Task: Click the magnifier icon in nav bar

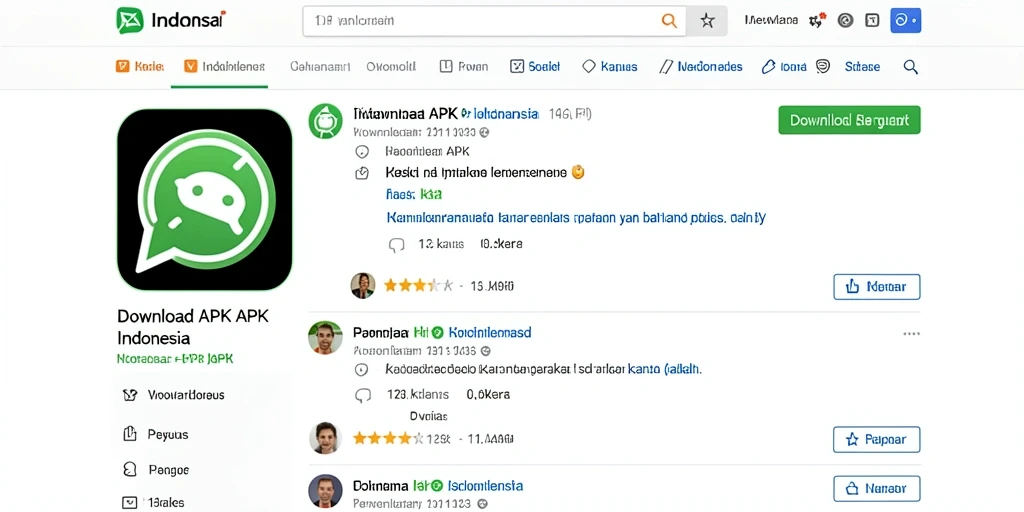Action: 910,66
